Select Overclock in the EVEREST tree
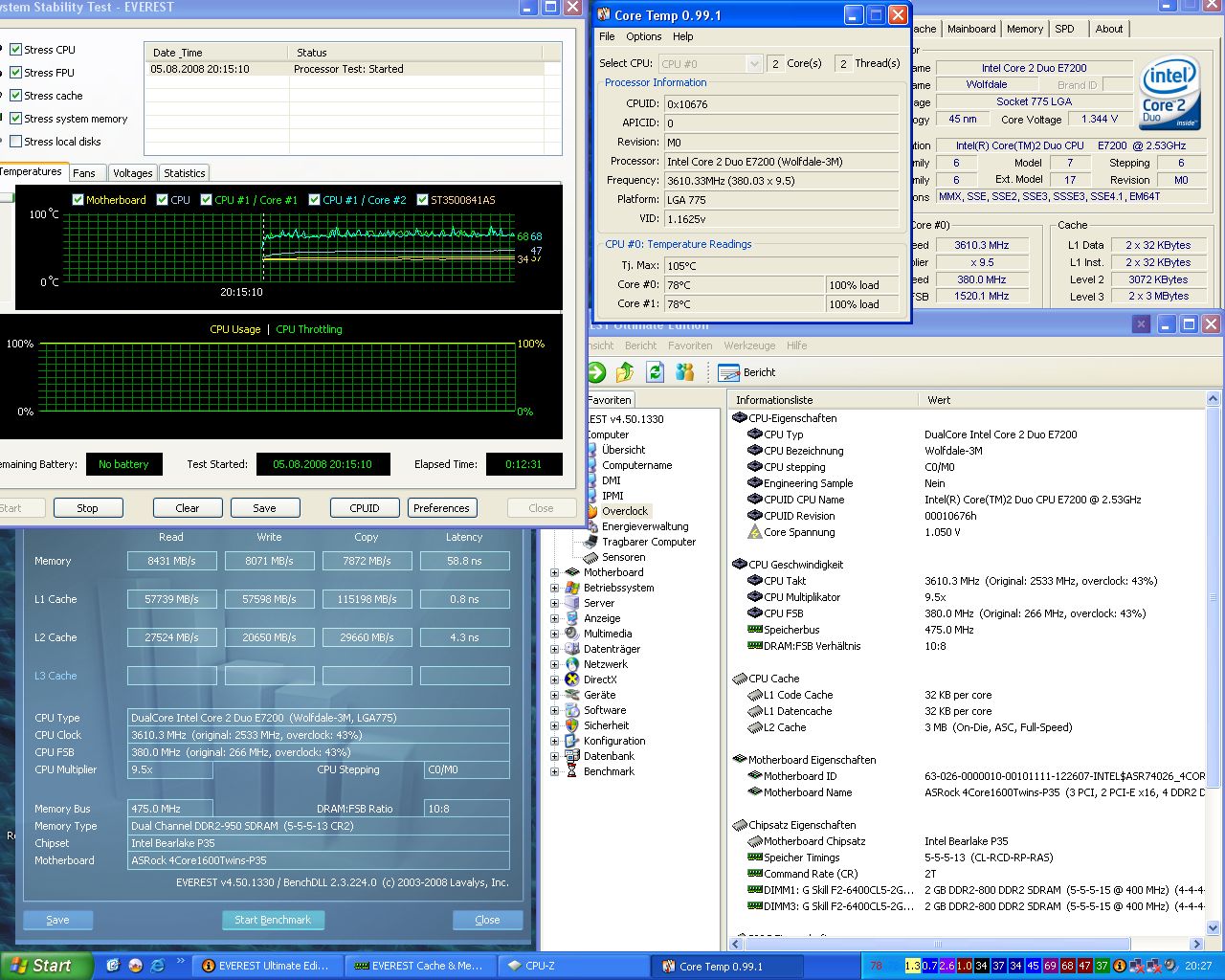Image resolution: width=1225 pixels, height=980 pixels. (624, 511)
